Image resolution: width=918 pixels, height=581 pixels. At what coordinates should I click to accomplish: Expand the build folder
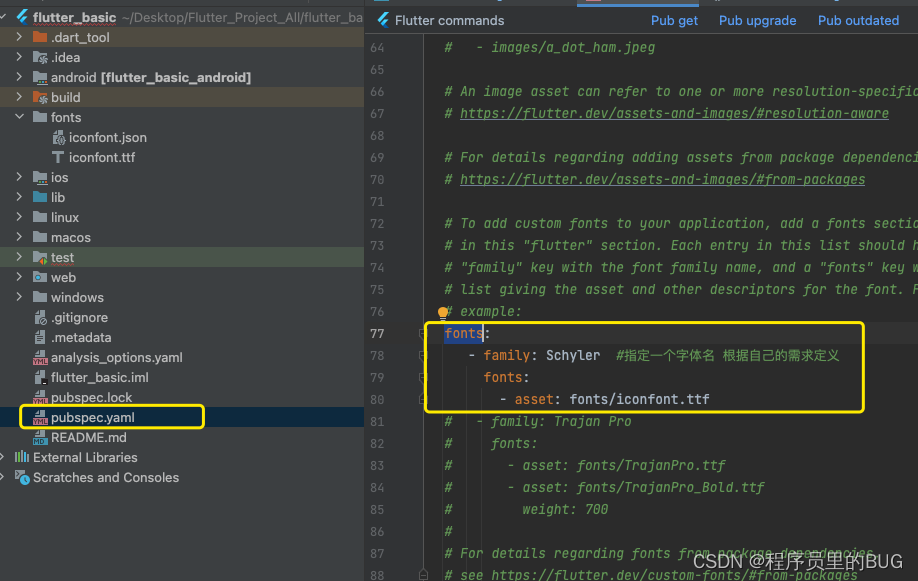click(19, 97)
